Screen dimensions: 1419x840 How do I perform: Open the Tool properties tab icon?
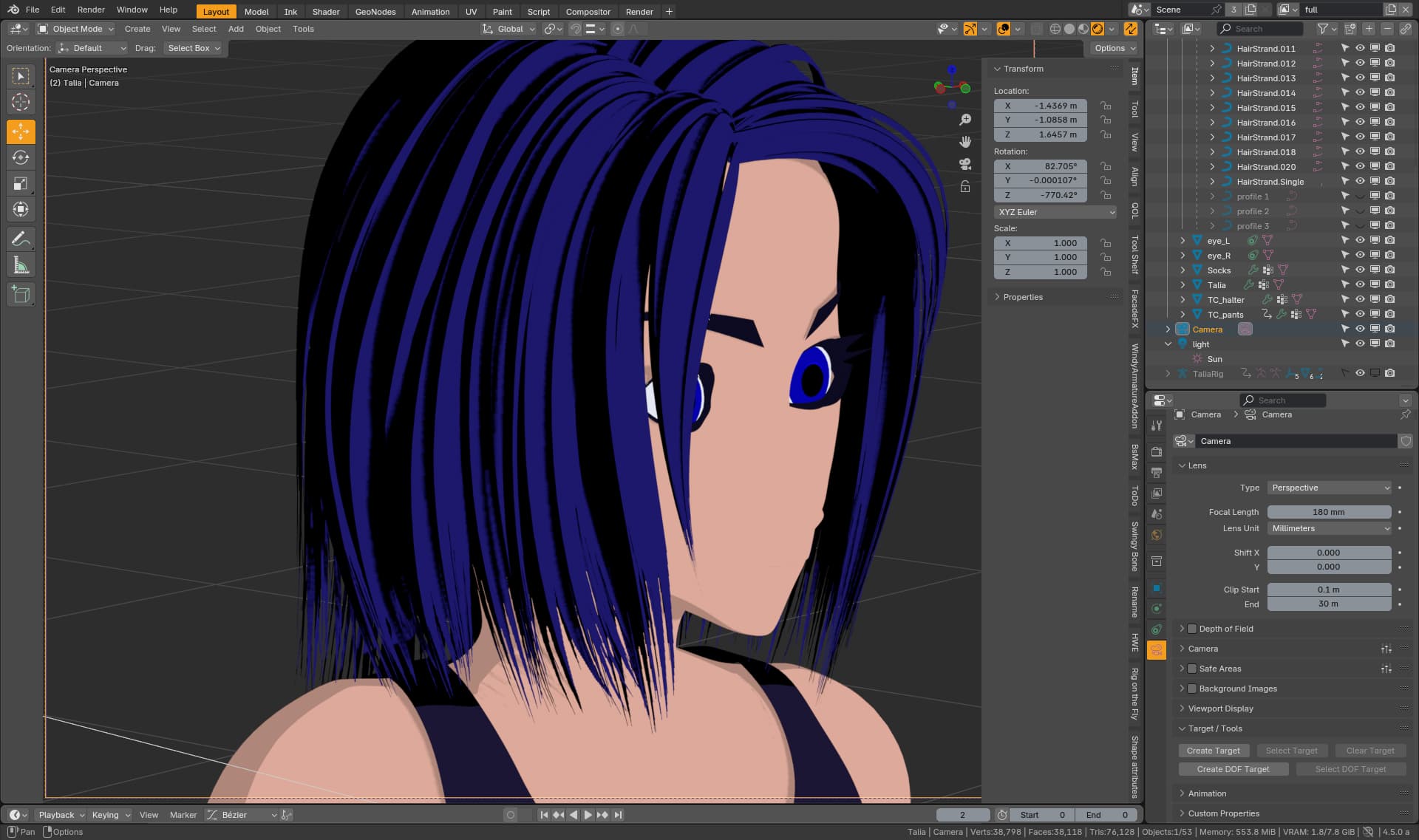click(1157, 426)
